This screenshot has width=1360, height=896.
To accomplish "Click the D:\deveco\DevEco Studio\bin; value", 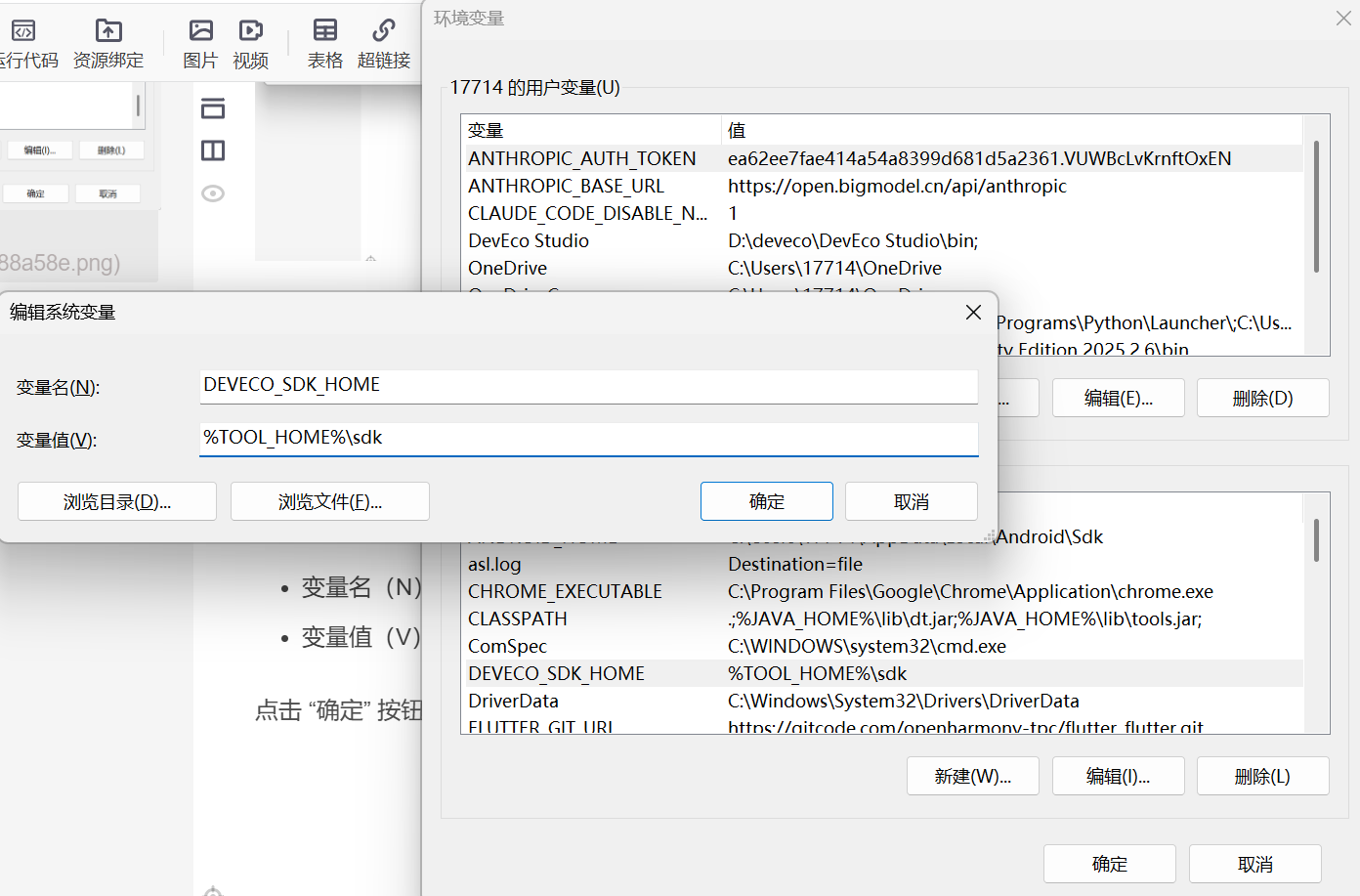I will (853, 240).
